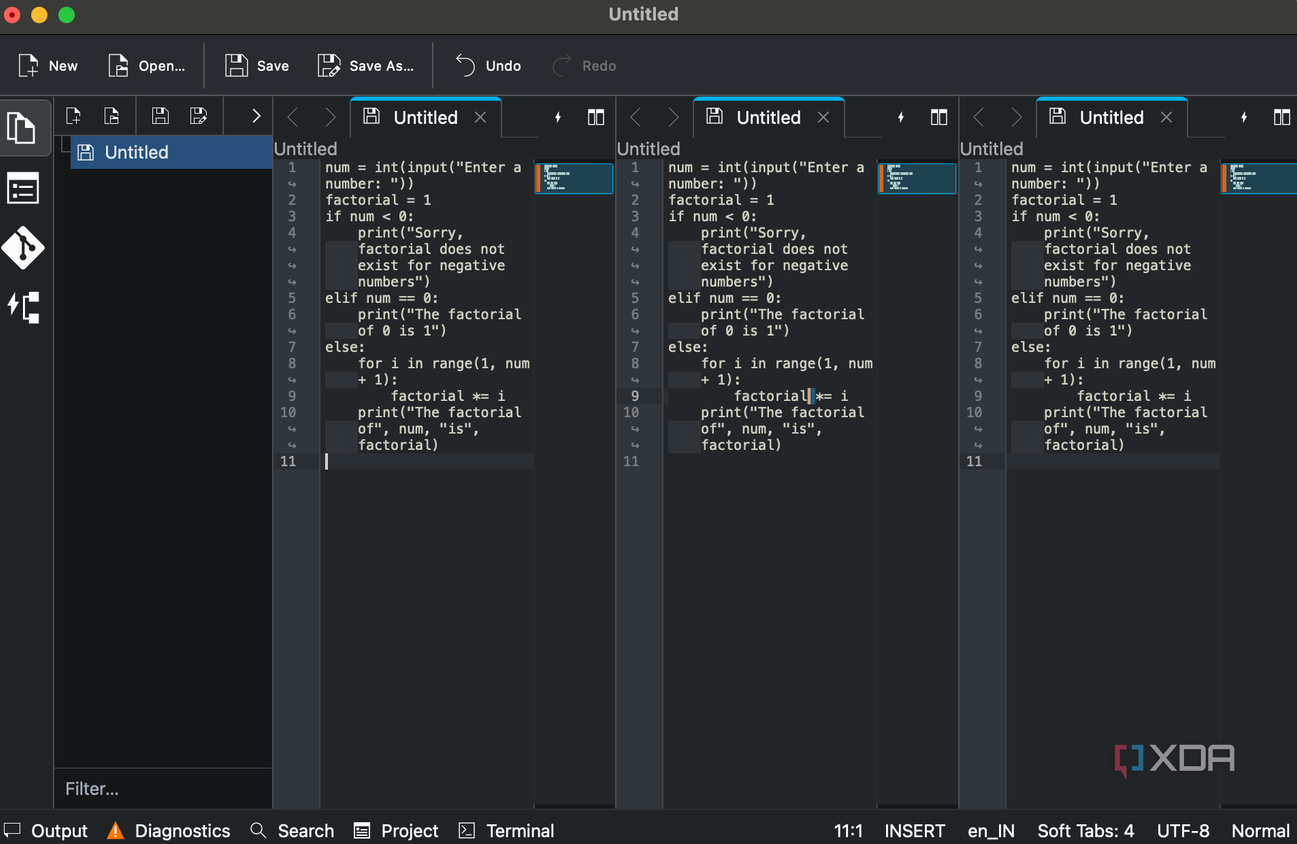Click new document icon in Documents panel

[73, 116]
